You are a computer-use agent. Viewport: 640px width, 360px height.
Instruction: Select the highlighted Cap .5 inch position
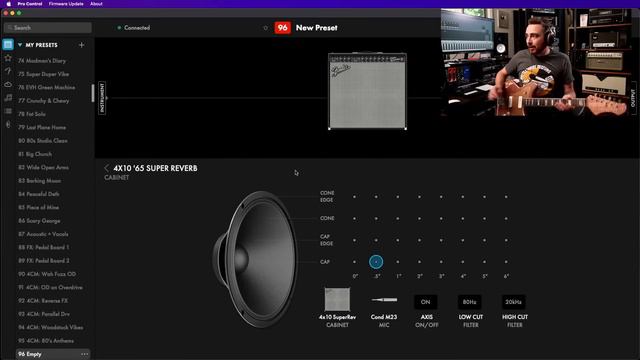click(376, 262)
